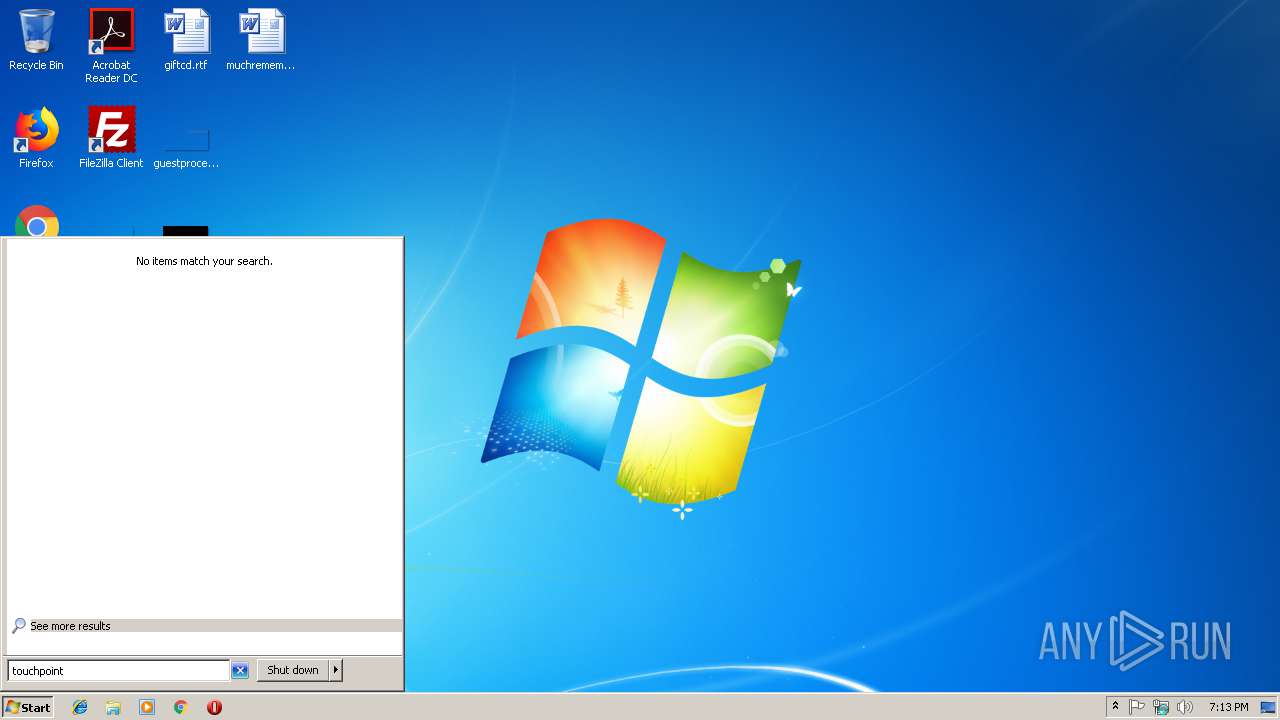1280x720 pixels.
Task: Clear the touchpoint search text
Action: tap(240, 671)
